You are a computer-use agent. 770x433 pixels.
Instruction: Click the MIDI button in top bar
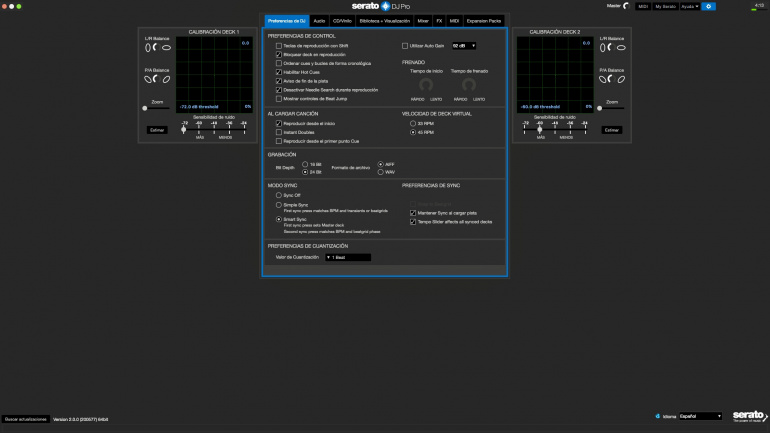click(643, 6)
